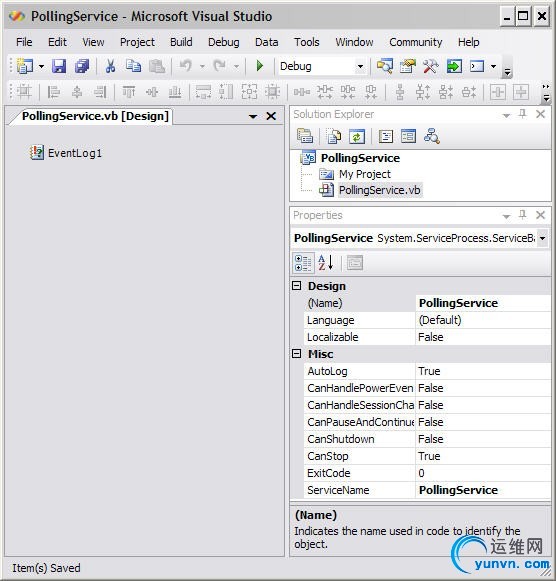Click the ExitCode property value 0

click(x=483, y=473)
